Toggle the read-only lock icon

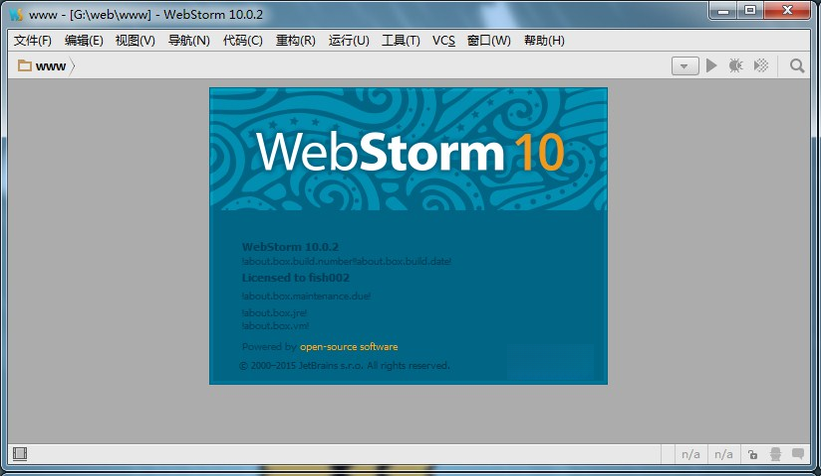[752, 454]
